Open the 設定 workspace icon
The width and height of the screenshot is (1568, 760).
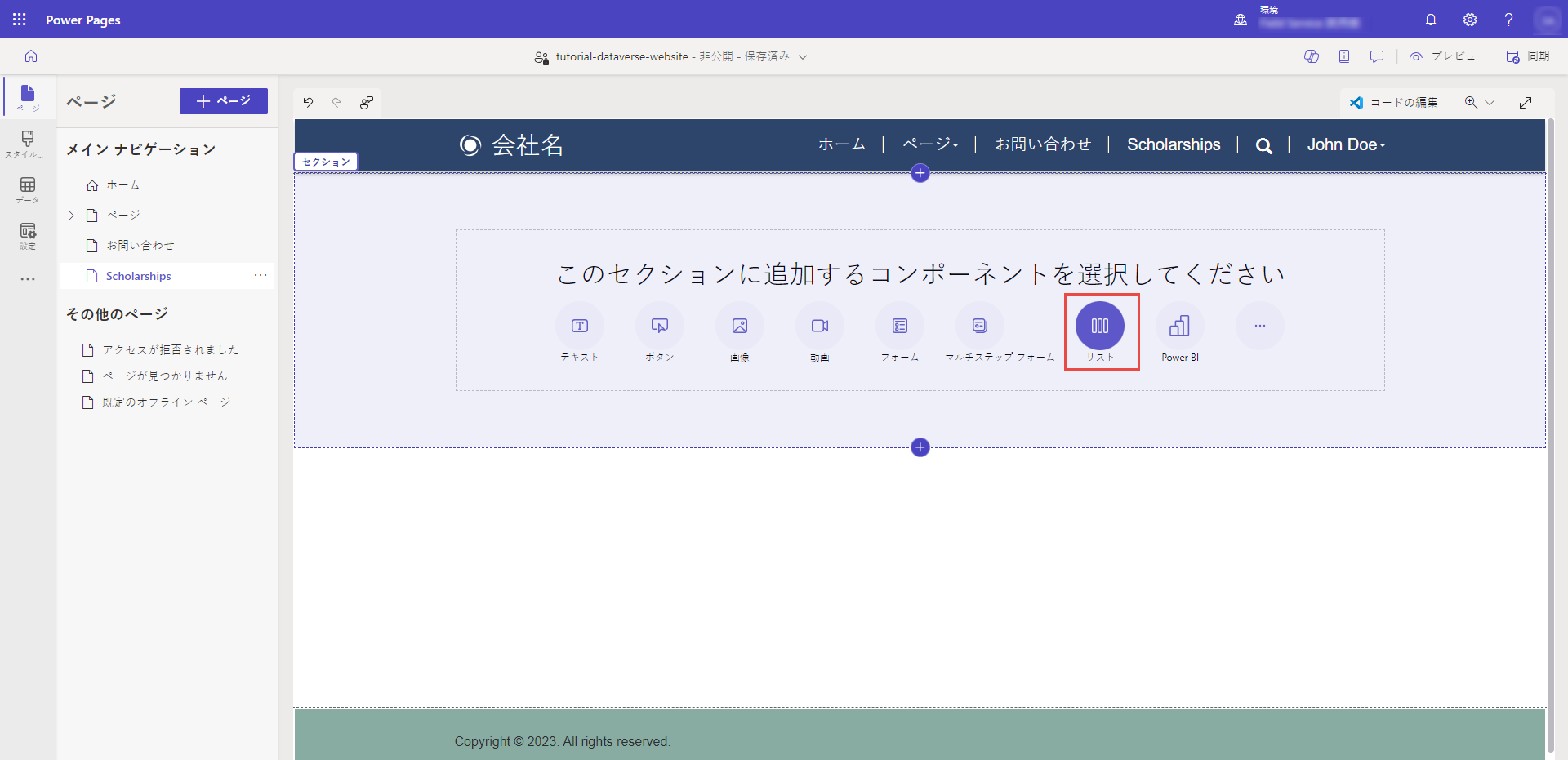[27, 236]
